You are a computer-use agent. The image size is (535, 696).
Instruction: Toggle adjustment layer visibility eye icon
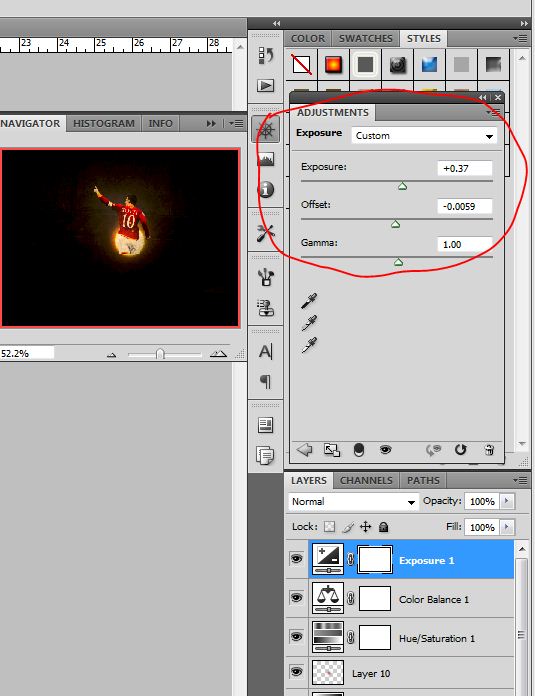click(385, 450)
